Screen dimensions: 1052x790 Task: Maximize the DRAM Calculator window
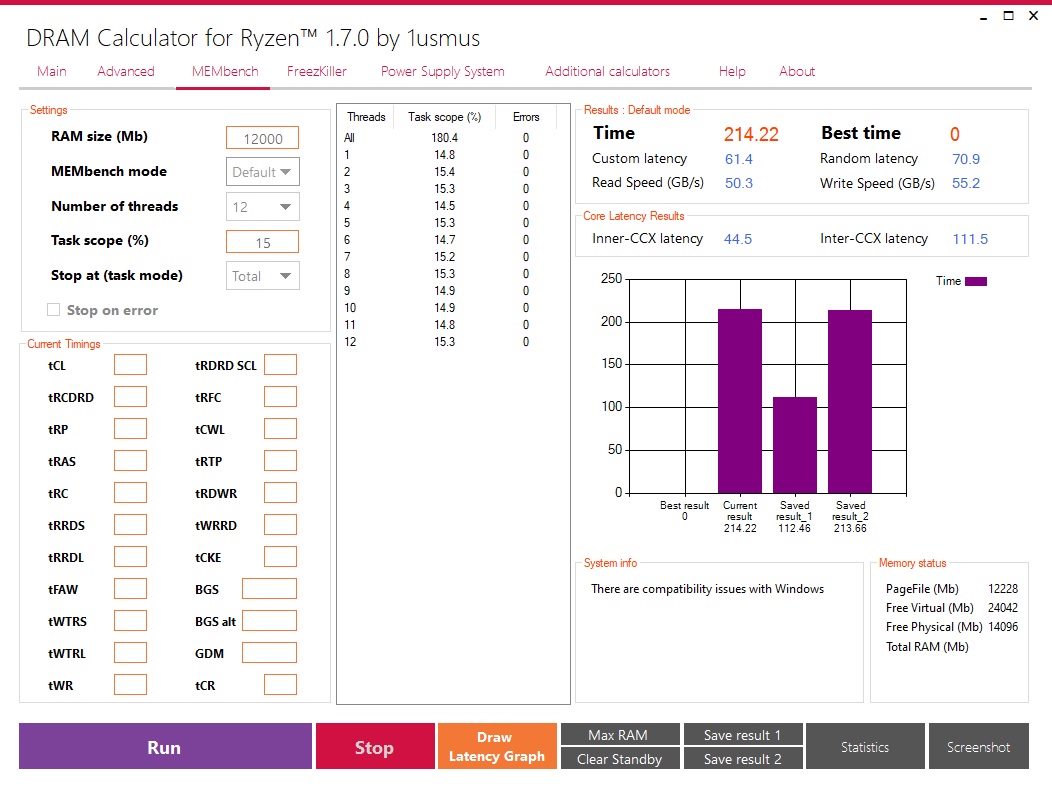coord(1008,15)
